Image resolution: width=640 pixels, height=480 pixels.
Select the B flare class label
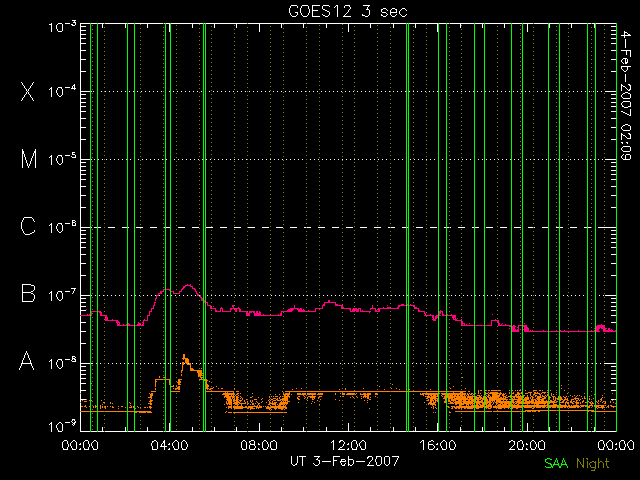click(28, 293)
